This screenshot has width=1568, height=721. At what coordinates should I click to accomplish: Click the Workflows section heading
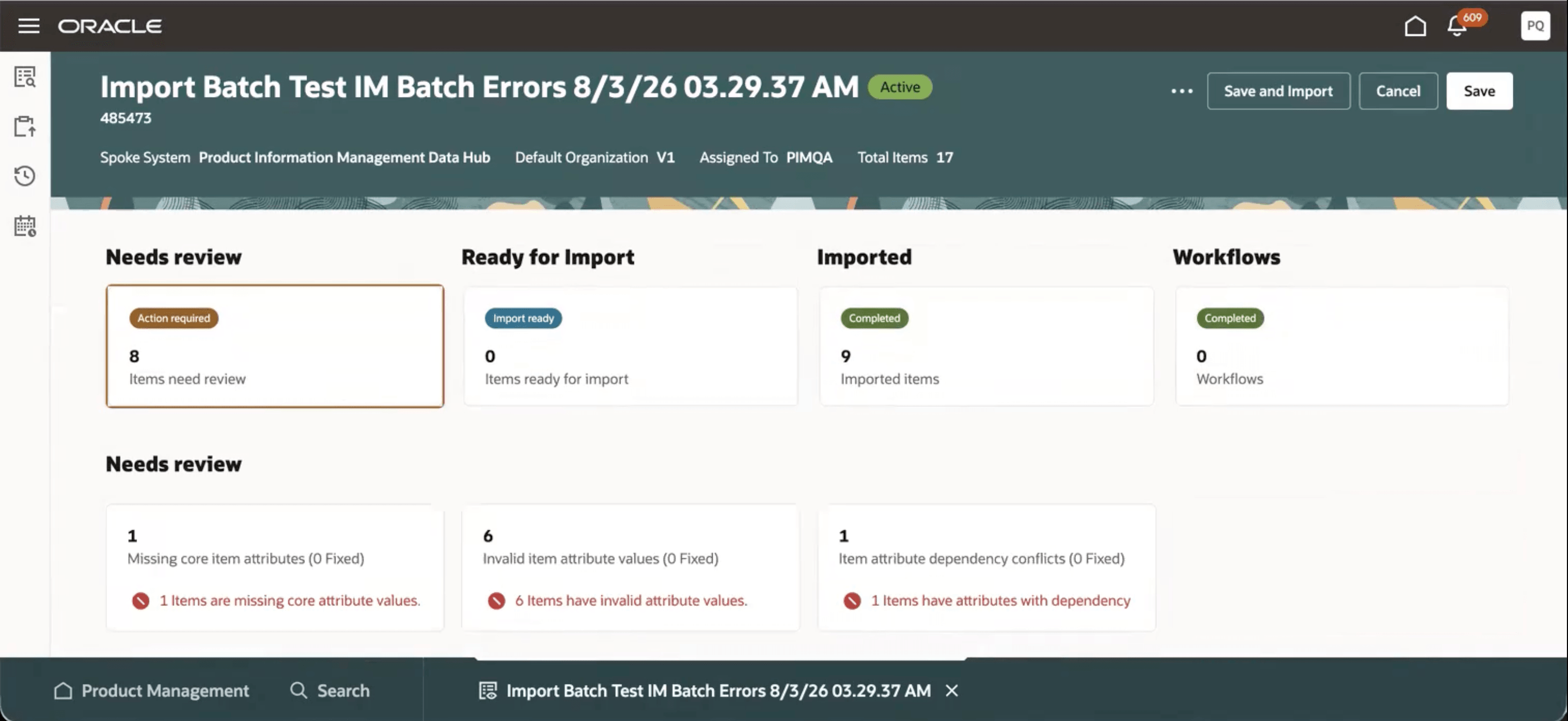(1227, 257)
